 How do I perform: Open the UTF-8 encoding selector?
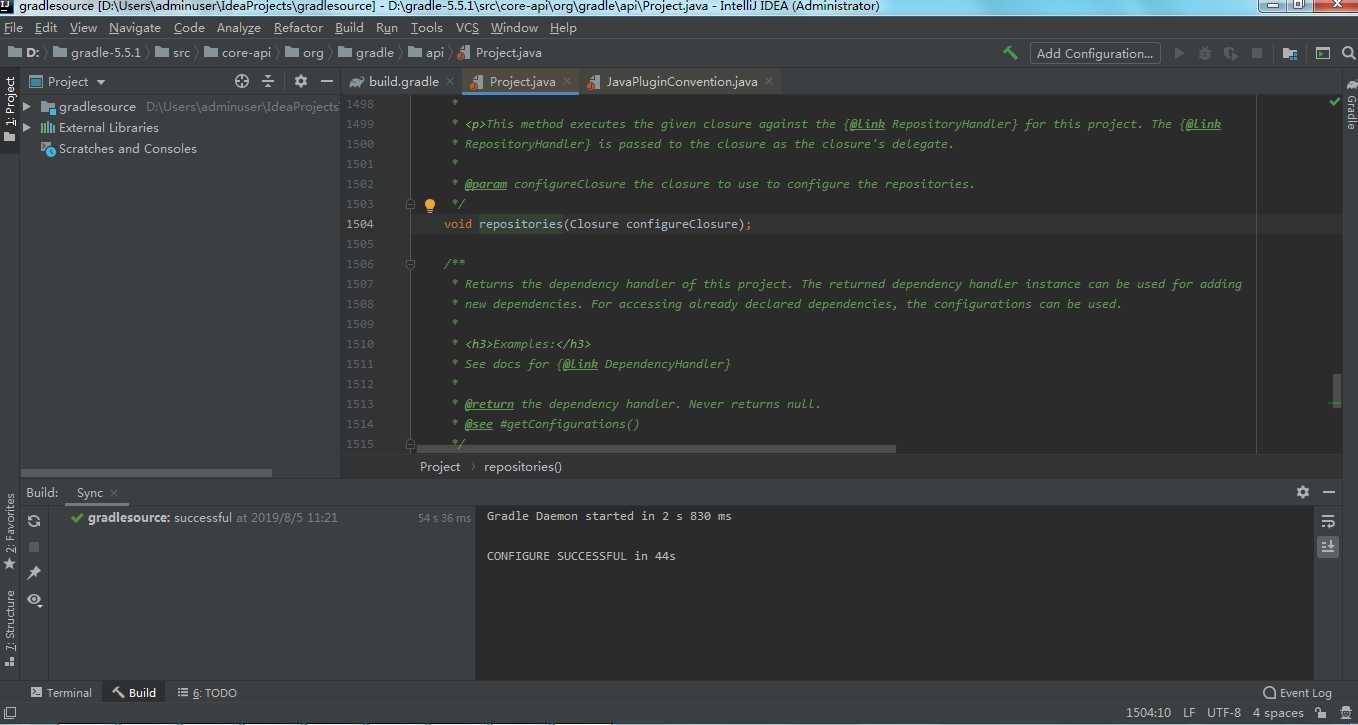pyautogui.click(x=1224, y=713)
